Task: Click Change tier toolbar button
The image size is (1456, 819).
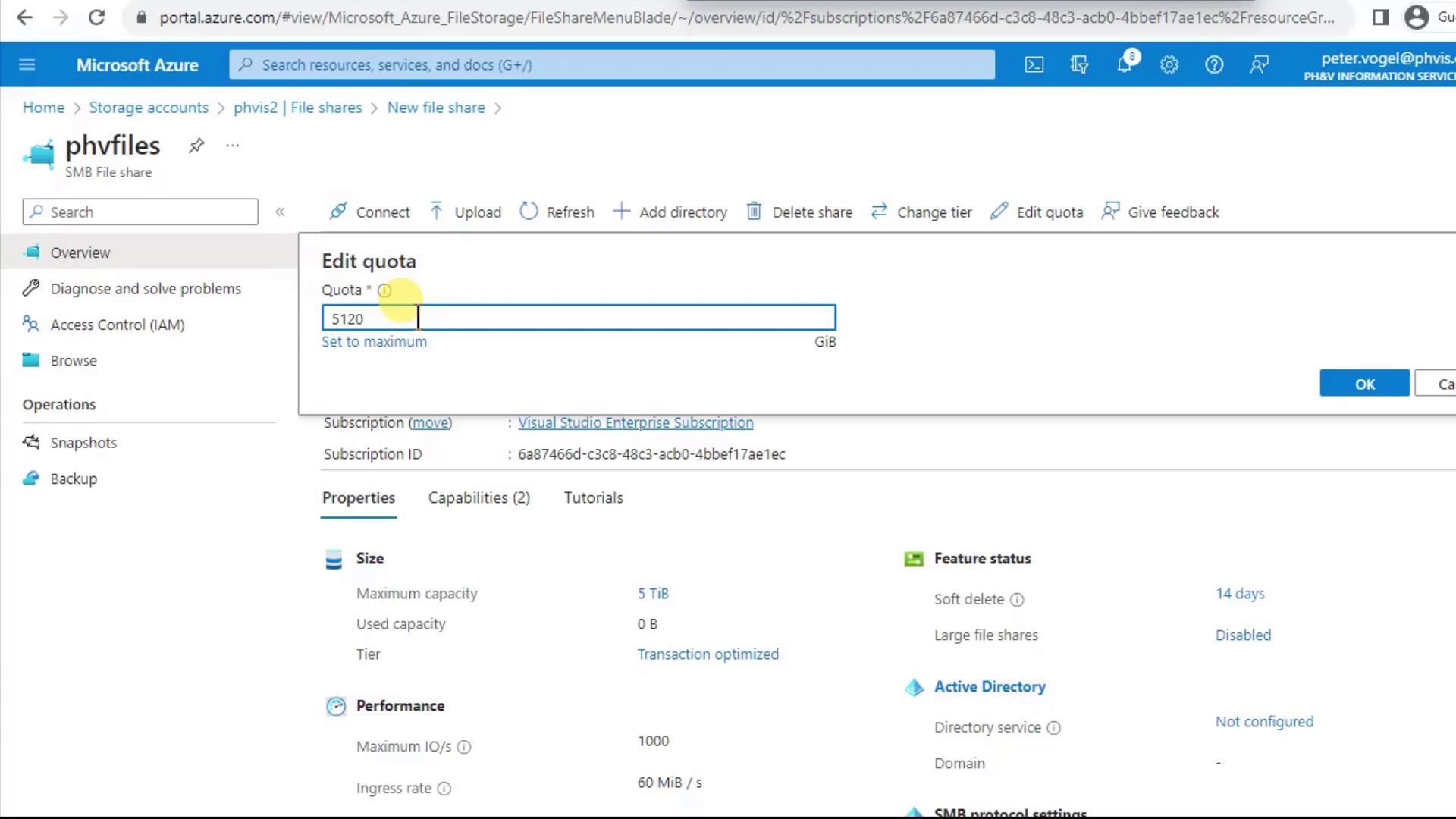Action: (x=921, y=212)
